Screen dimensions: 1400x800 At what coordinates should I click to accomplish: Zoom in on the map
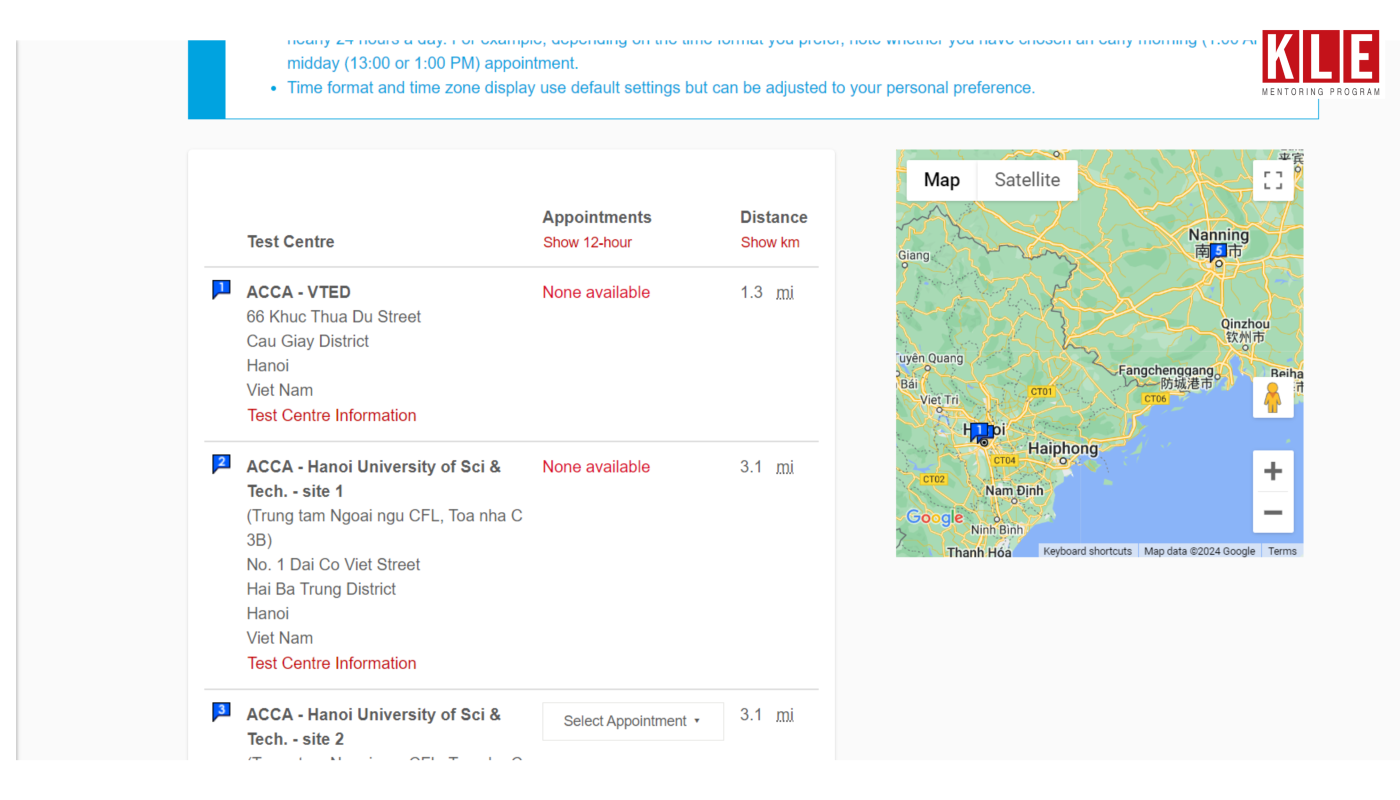[1273, 471]
